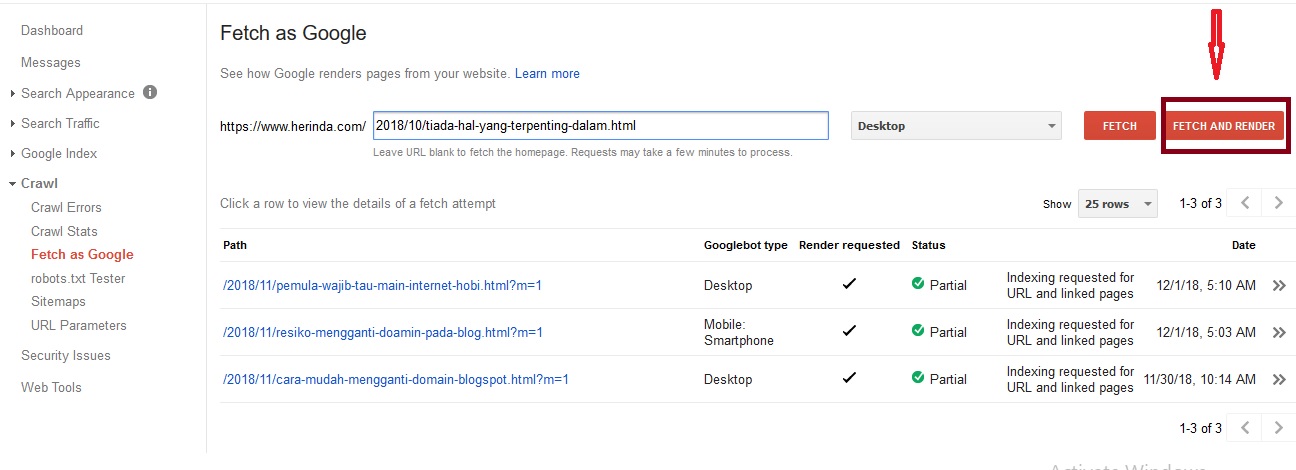Open details arrows for cara-mudah-mengganti row
Viewport: 1296px width, 470px height.
click(x=1278, y=379)
